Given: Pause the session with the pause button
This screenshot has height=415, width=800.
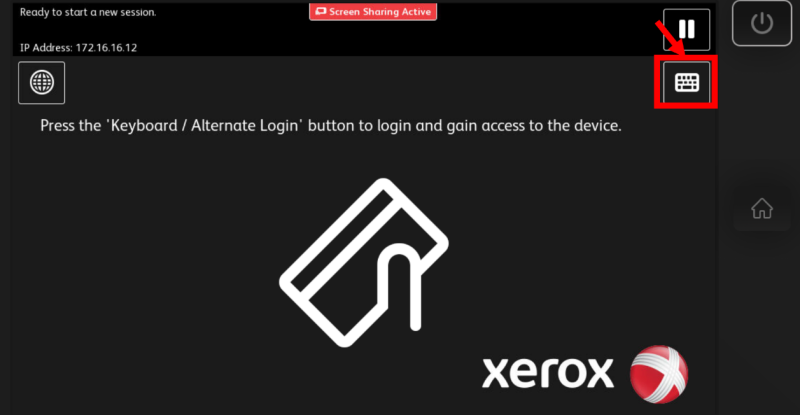Looking at the screenshot, I should click(x=686, y=30).
